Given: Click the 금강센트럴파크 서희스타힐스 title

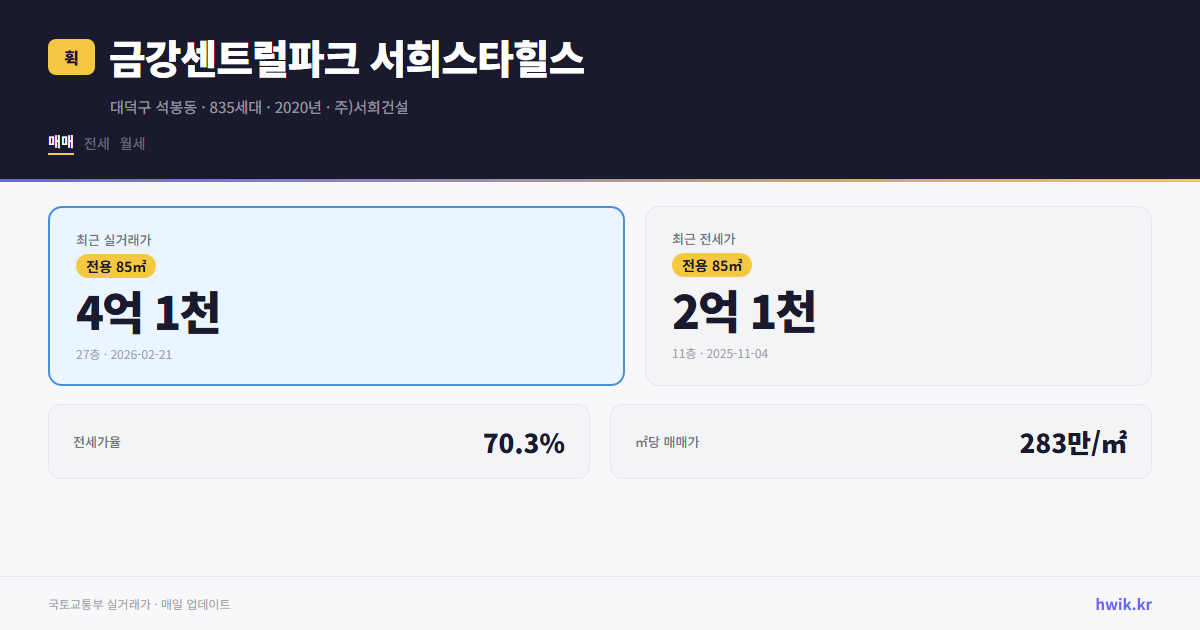Looking at the screenshot, I should (347, 57).
